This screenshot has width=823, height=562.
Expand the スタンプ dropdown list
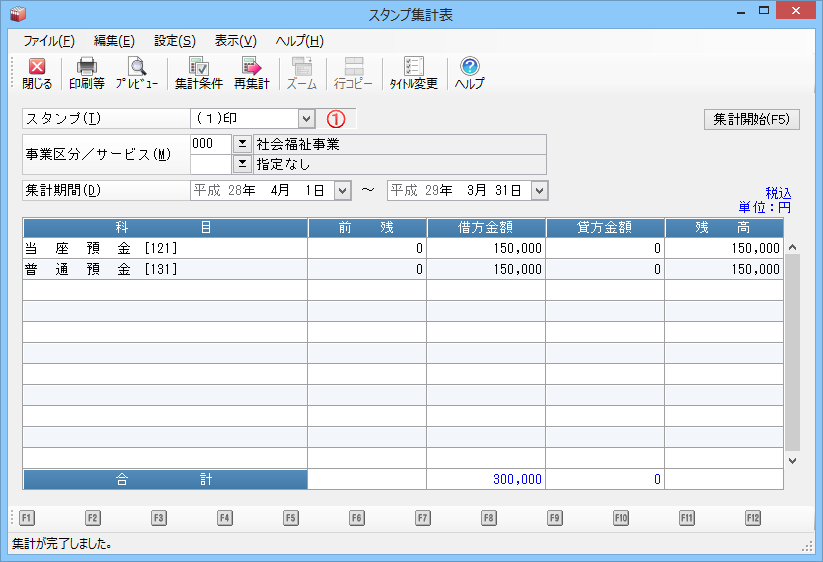click(x=306, y=119)
